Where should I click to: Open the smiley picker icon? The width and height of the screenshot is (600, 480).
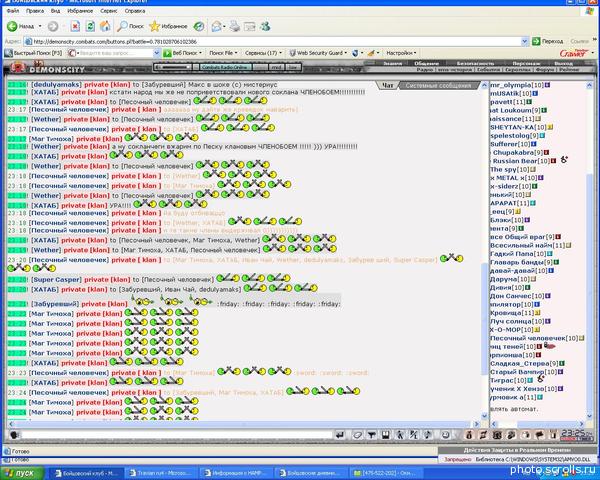[445, 435]
